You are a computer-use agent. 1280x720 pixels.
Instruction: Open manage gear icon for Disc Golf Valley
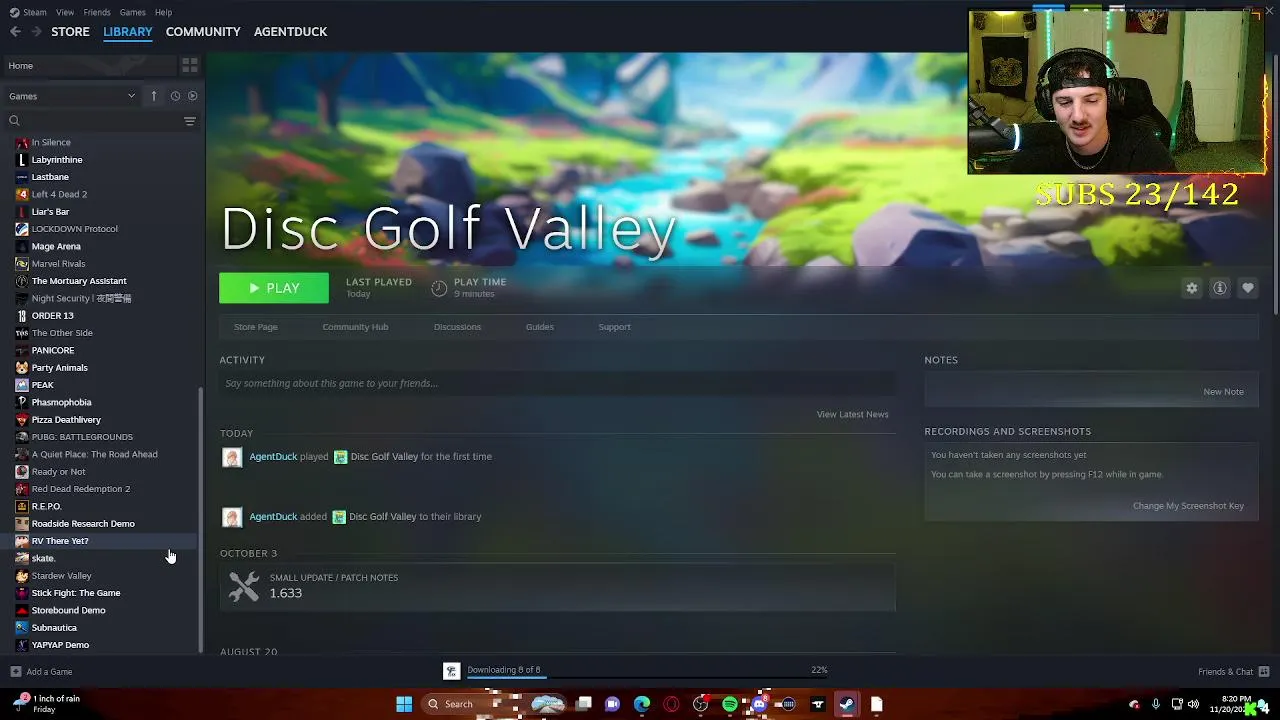pyautogui.click(x=1192, y=288)
